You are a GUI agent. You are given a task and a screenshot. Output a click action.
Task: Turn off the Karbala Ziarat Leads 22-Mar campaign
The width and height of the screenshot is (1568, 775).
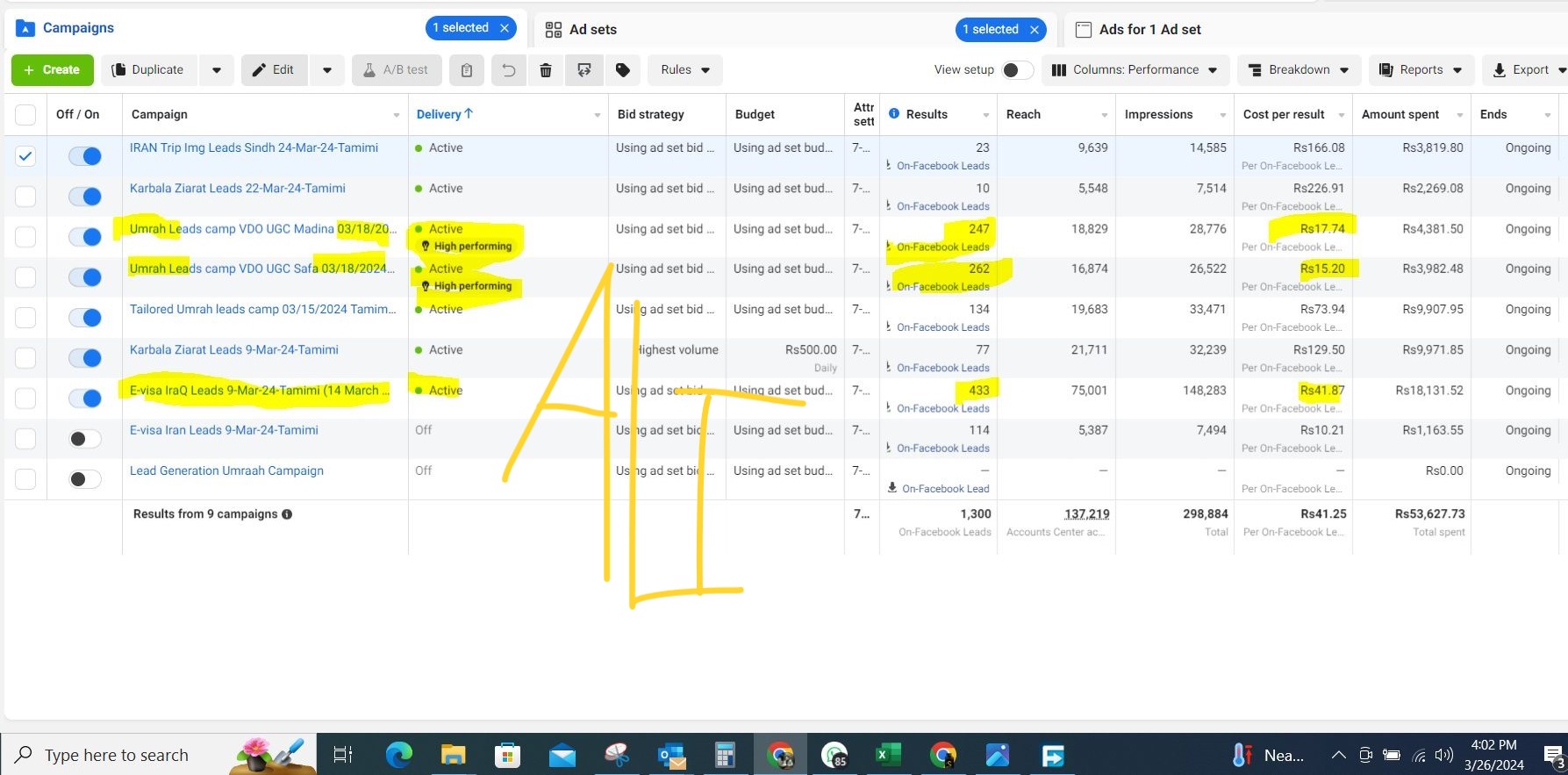(x=85, y=197)
